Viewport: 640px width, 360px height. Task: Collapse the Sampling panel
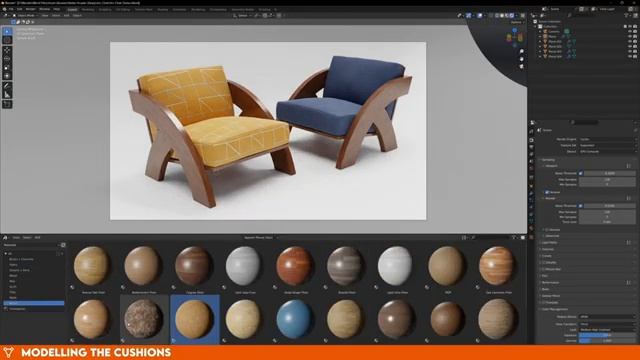548,160
